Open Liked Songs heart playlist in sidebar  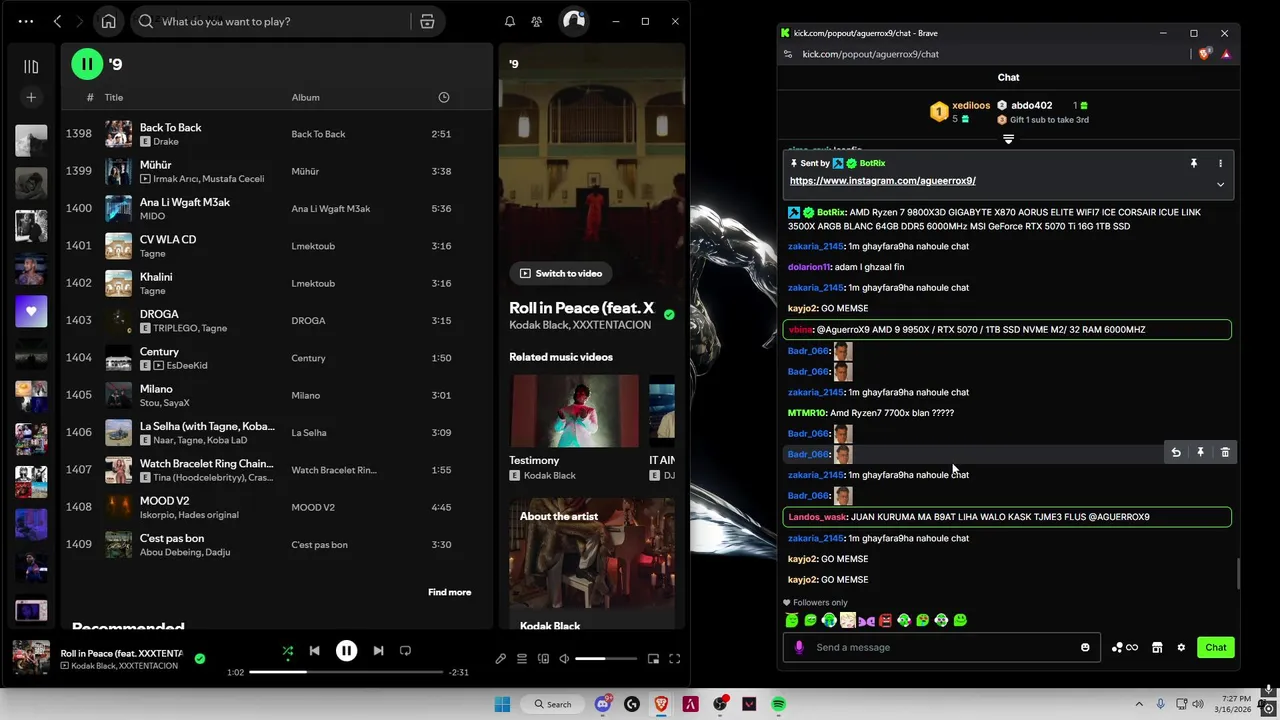click(x=31, y=311)
